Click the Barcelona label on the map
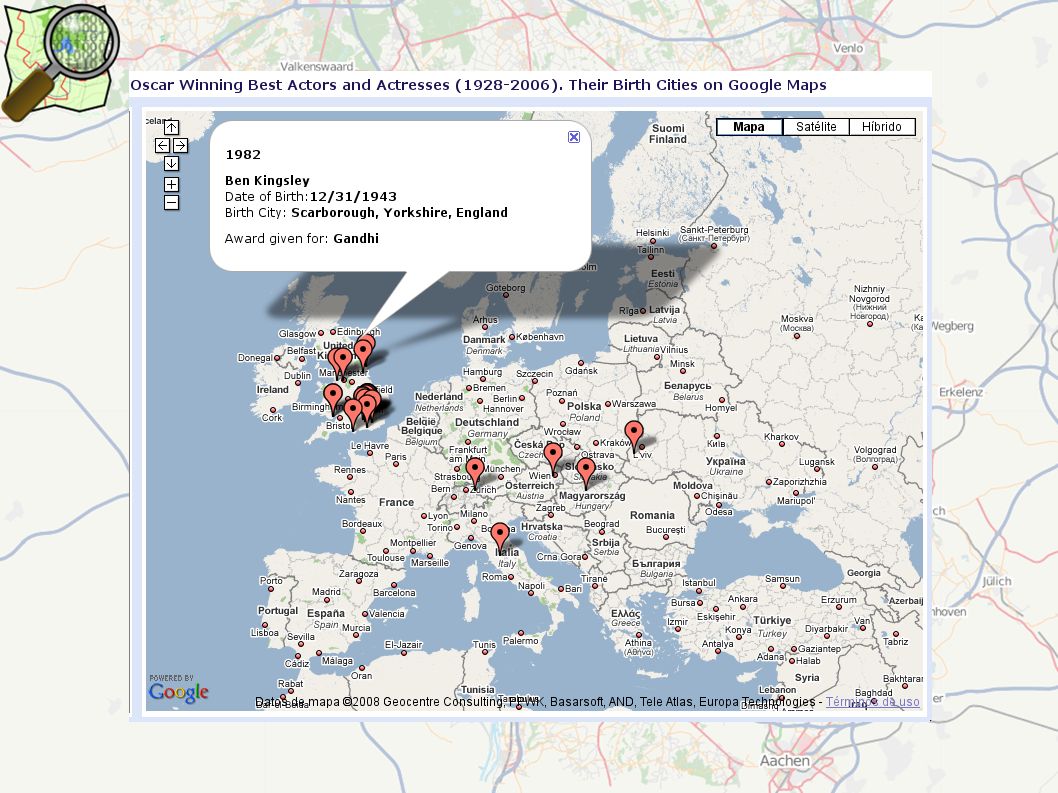Screen dimensions: 1058x793 394,593
